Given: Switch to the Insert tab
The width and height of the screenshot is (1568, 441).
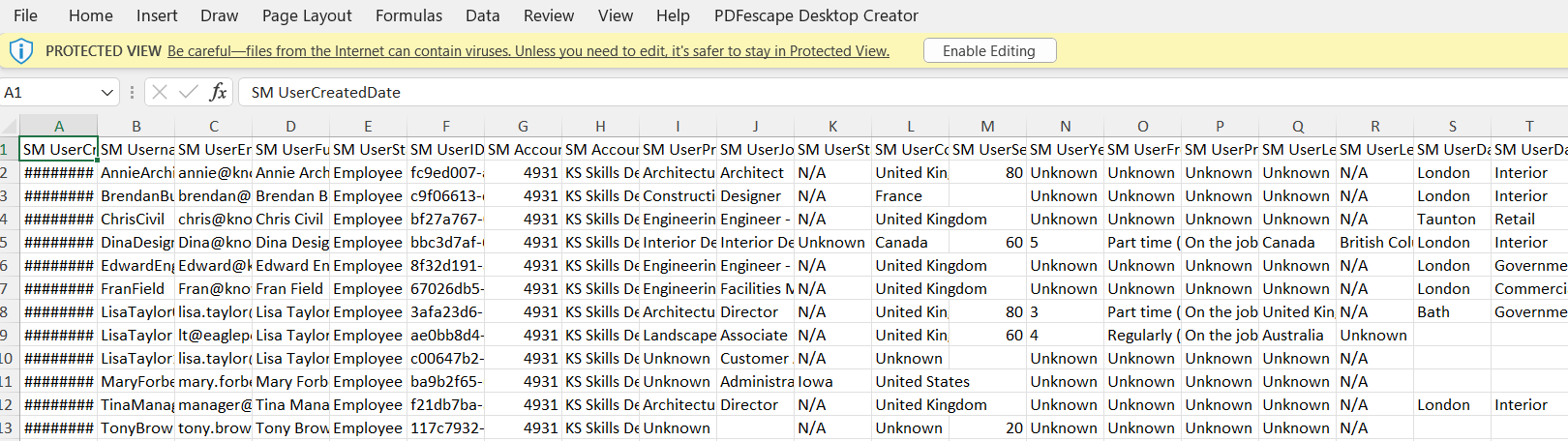Looking at the screenshot, I should point(157,15).
